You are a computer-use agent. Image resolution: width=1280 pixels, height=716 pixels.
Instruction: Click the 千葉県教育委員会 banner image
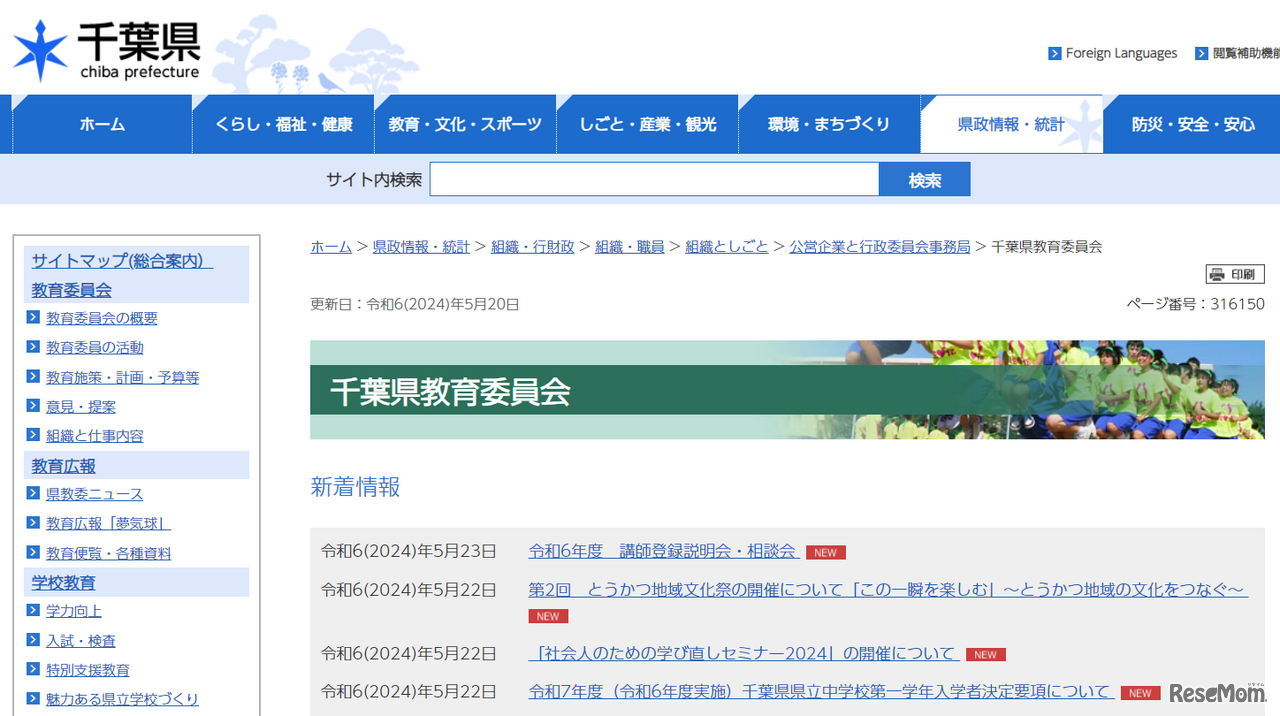[787, 390]
